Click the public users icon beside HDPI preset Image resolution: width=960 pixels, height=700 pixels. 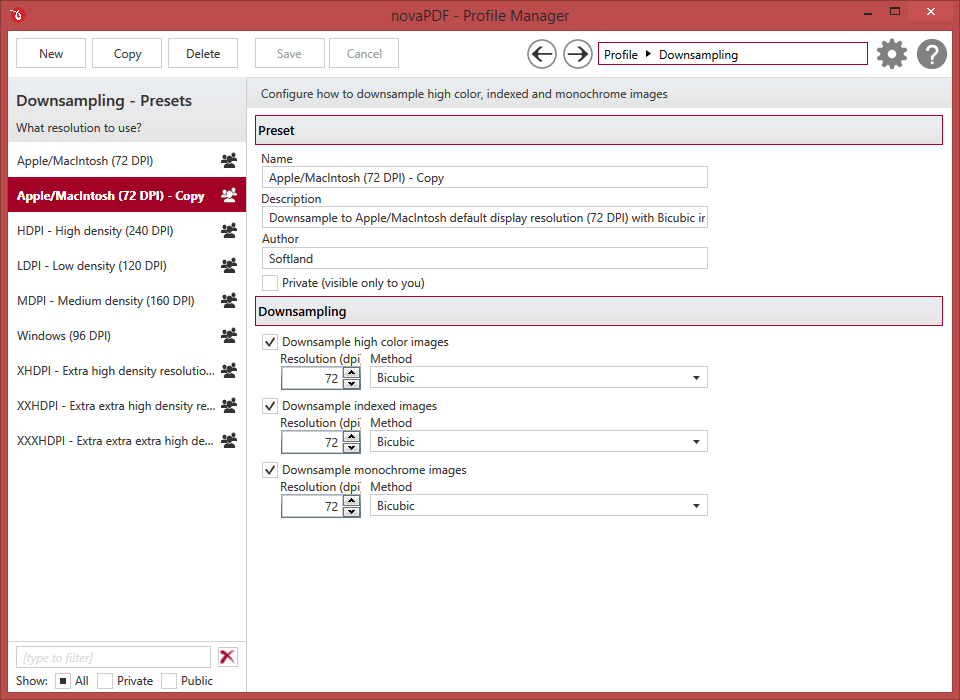click(229, 231)
